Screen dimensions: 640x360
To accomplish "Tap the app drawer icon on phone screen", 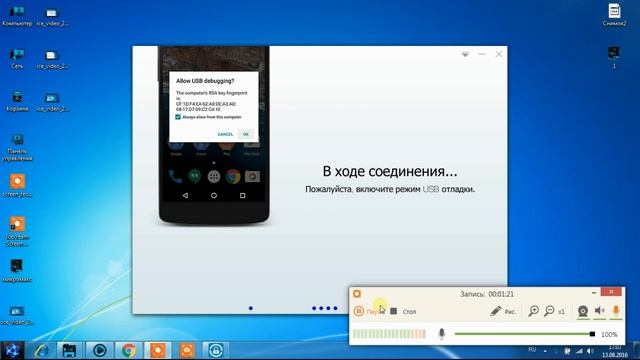I will [214, 176].
